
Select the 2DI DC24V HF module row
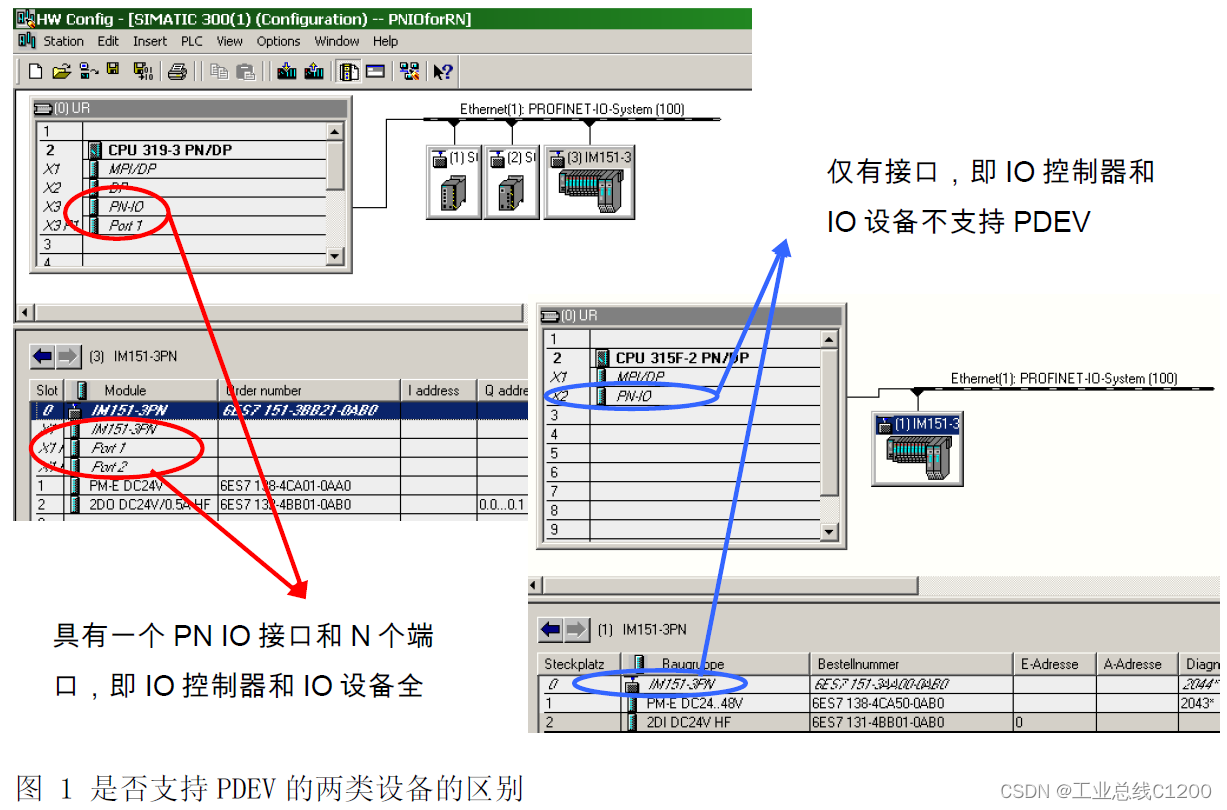(x=879, y=722)
